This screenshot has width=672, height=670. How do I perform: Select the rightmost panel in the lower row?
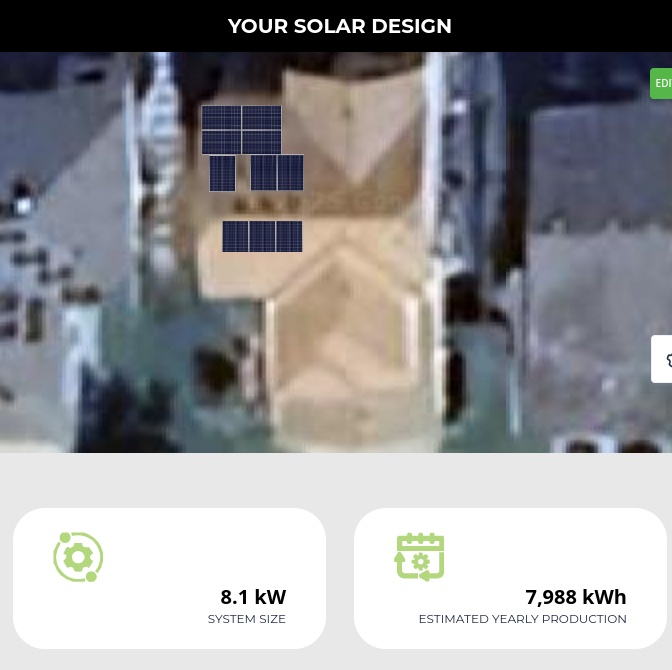tap(289, 236)
